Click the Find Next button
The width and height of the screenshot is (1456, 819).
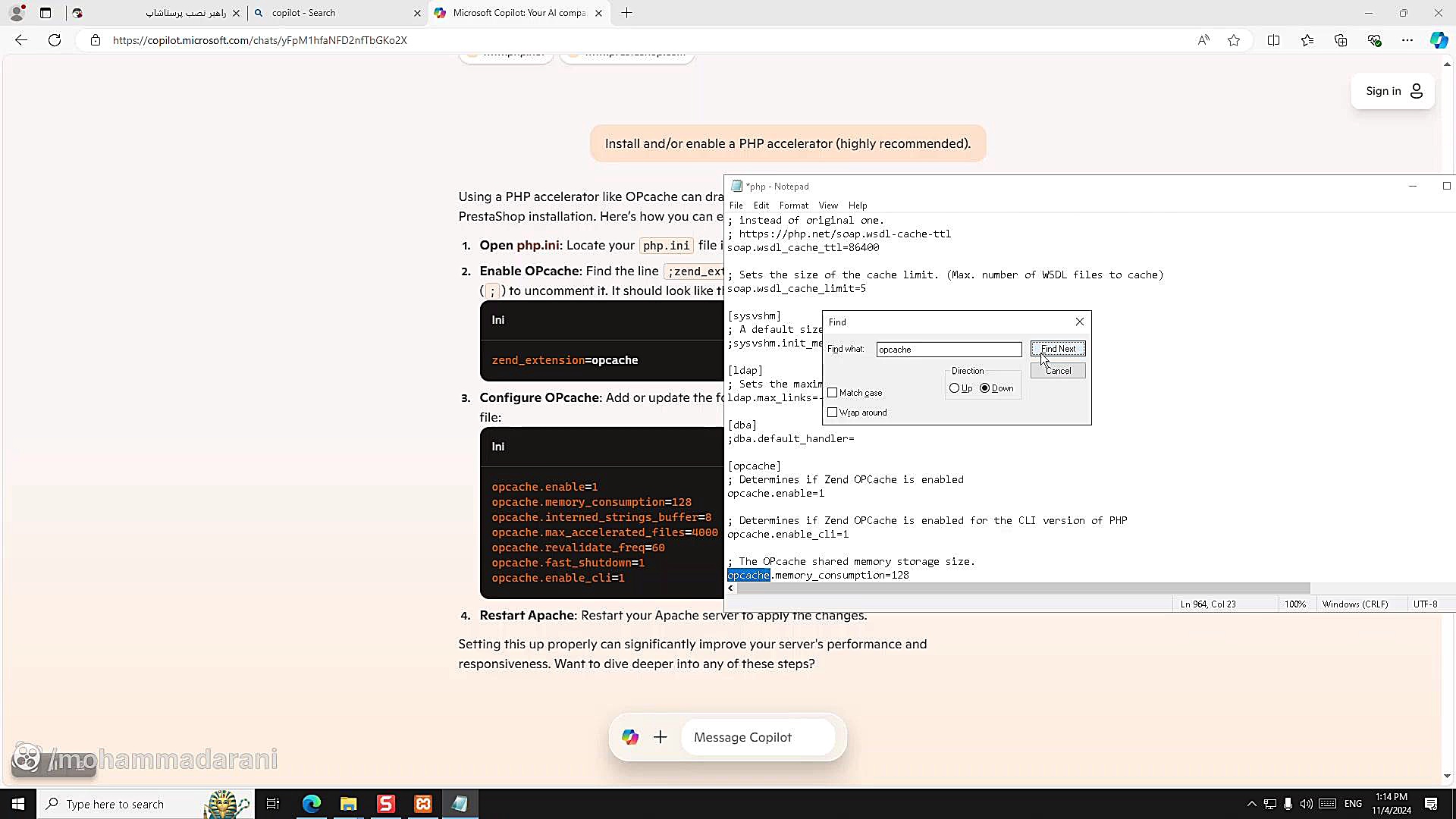[x=1057, y=349]
